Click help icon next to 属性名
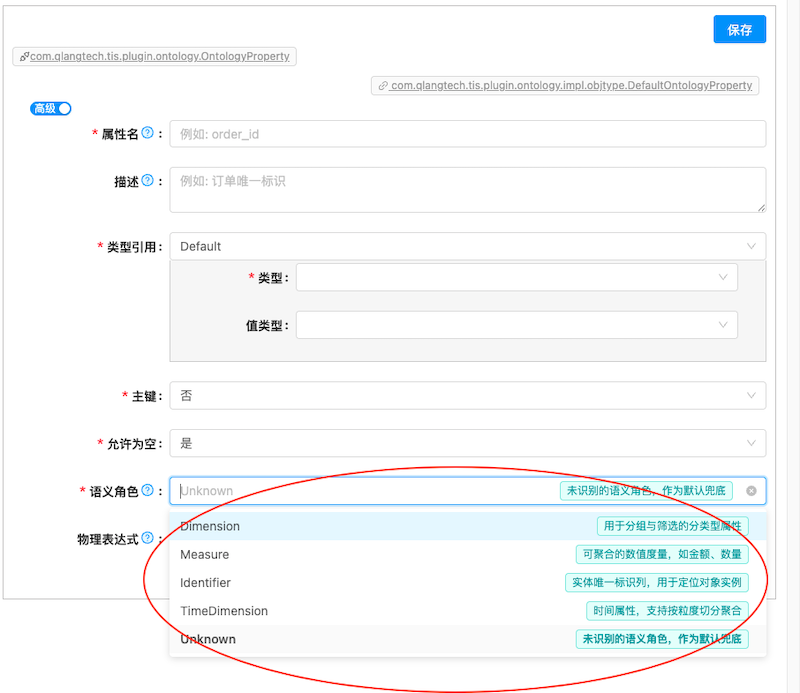 147,133
